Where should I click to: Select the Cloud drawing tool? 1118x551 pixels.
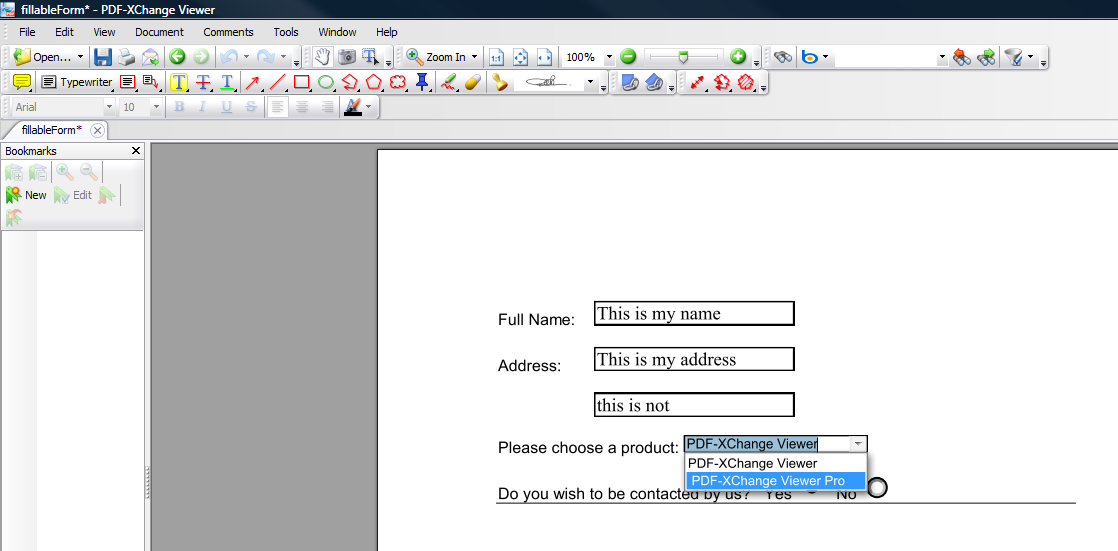tap(398, 82)
